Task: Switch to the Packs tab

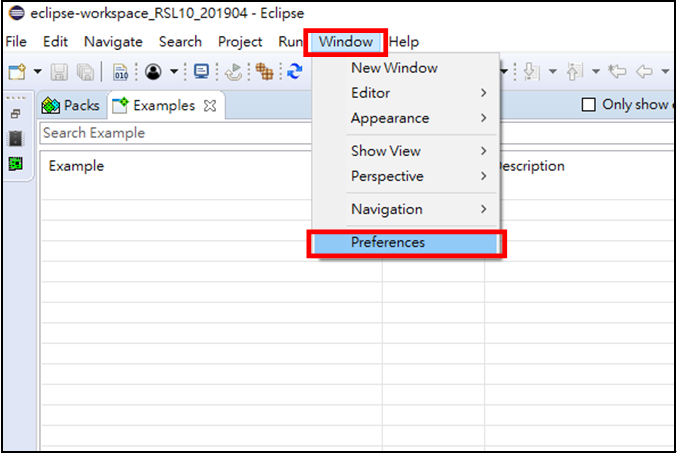Action: [x=72, y=105]
